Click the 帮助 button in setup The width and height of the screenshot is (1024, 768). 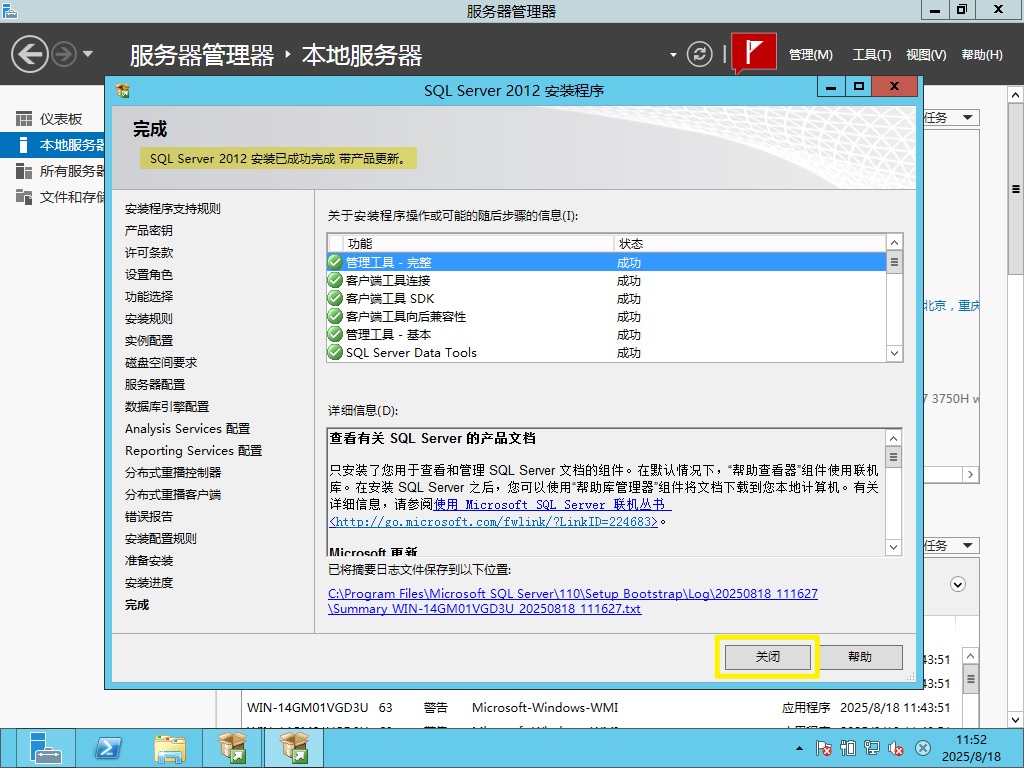pos(860,657)
